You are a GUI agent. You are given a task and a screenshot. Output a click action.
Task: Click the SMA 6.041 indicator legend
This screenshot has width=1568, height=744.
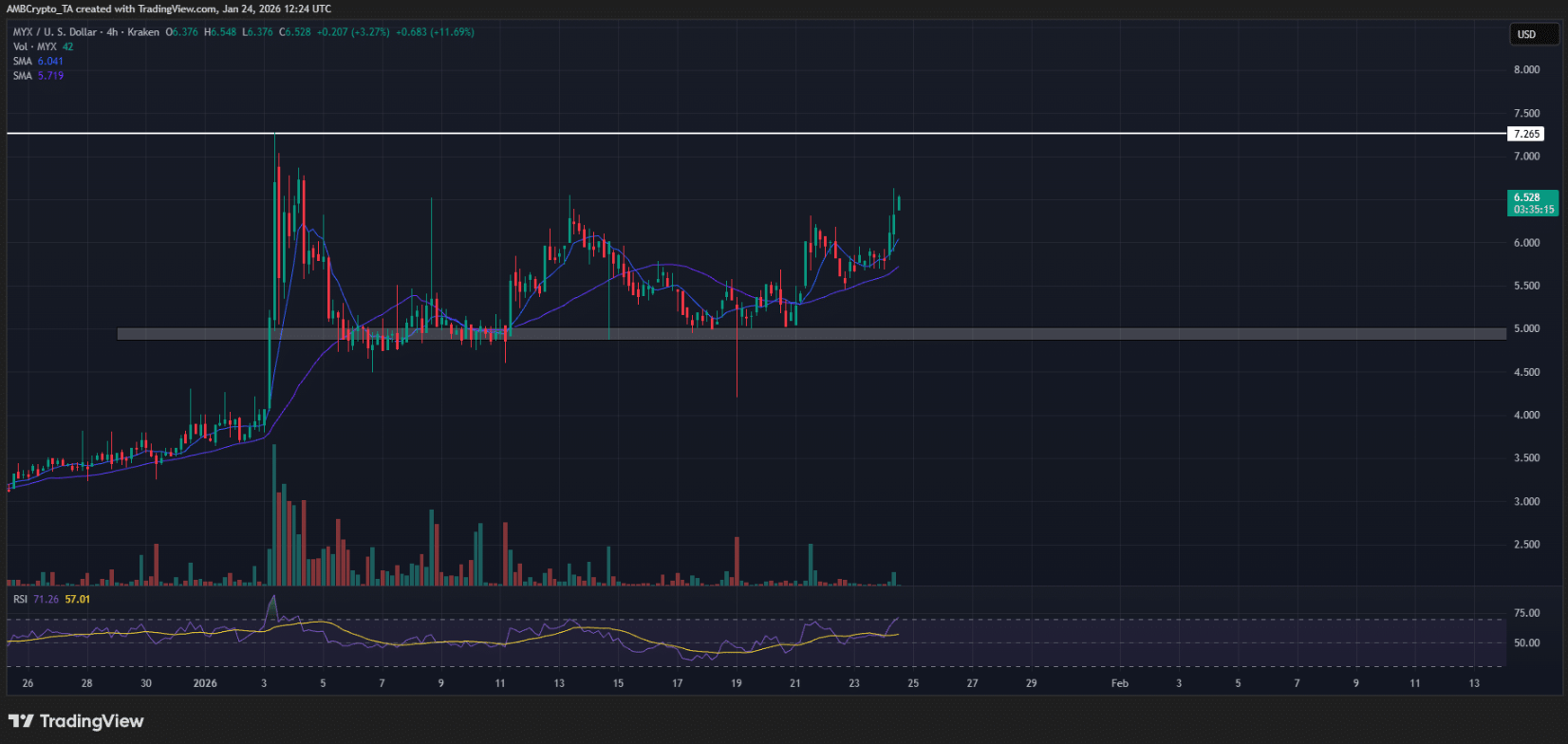(x=38, y=61)
